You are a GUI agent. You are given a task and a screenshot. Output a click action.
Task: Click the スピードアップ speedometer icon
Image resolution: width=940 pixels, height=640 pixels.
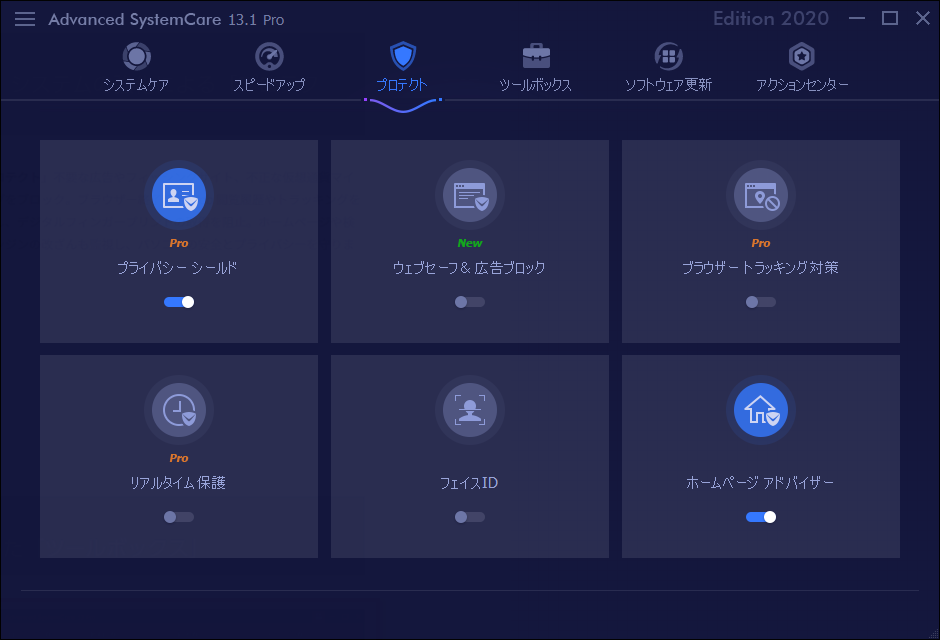(269, 56)
